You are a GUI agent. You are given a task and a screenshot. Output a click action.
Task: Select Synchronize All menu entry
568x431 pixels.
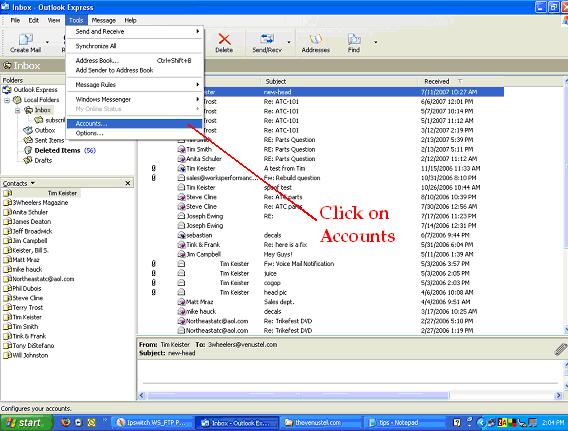tap(134, 46)
